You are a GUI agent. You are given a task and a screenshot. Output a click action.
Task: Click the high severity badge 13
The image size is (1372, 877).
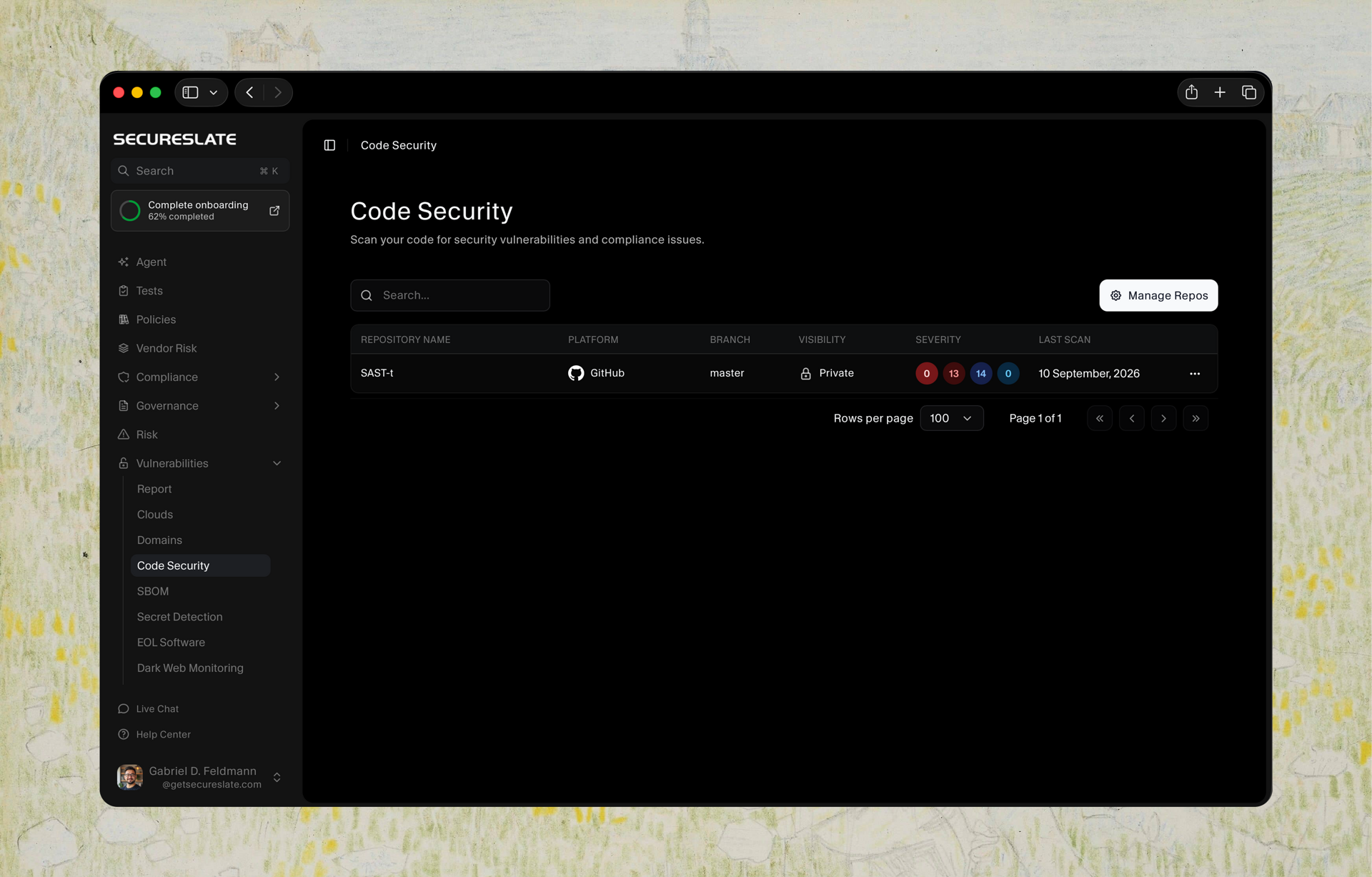[953, 373]
